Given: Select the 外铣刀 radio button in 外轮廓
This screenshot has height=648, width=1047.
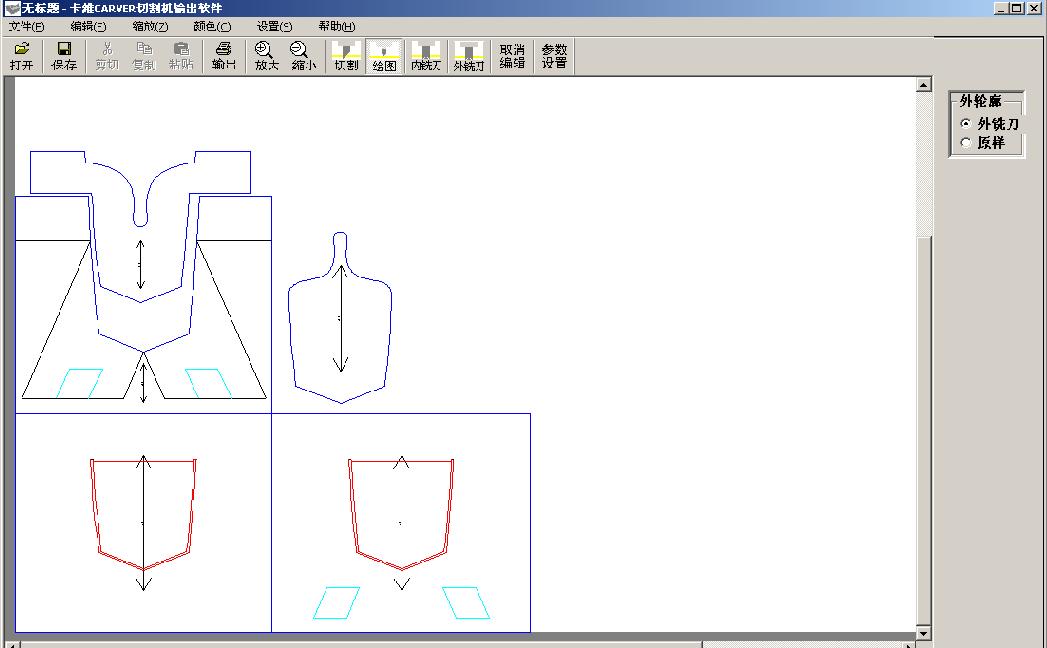Looking at the screenshot, I should 965,124.
